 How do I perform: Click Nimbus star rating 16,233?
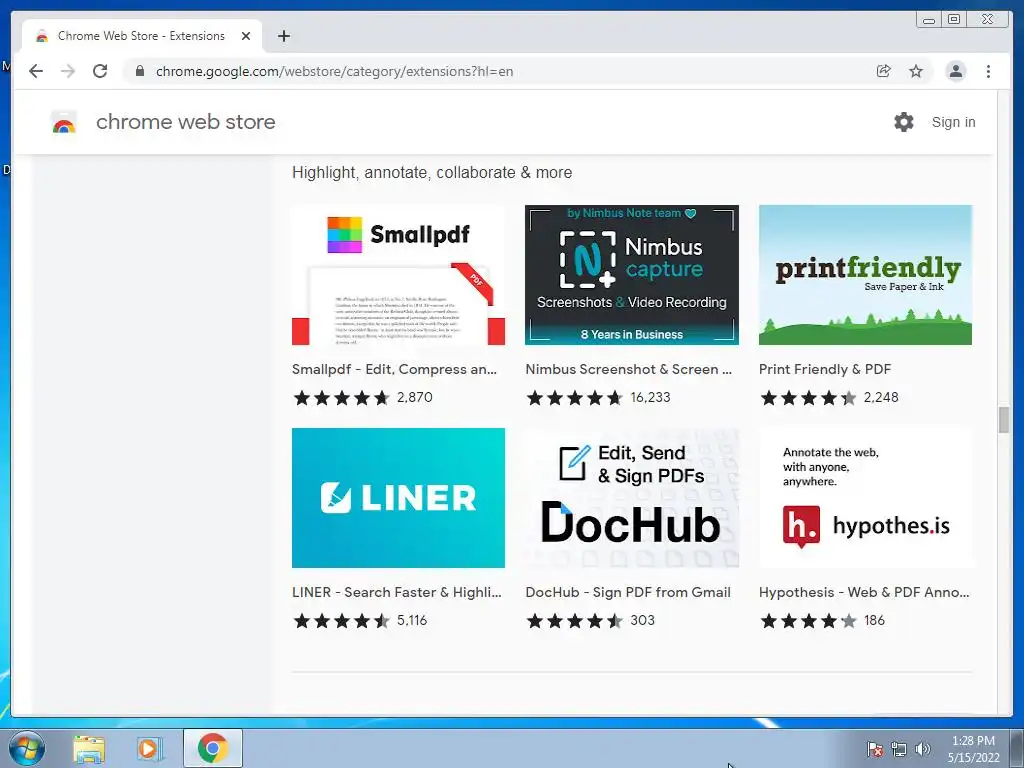point(598,398)
